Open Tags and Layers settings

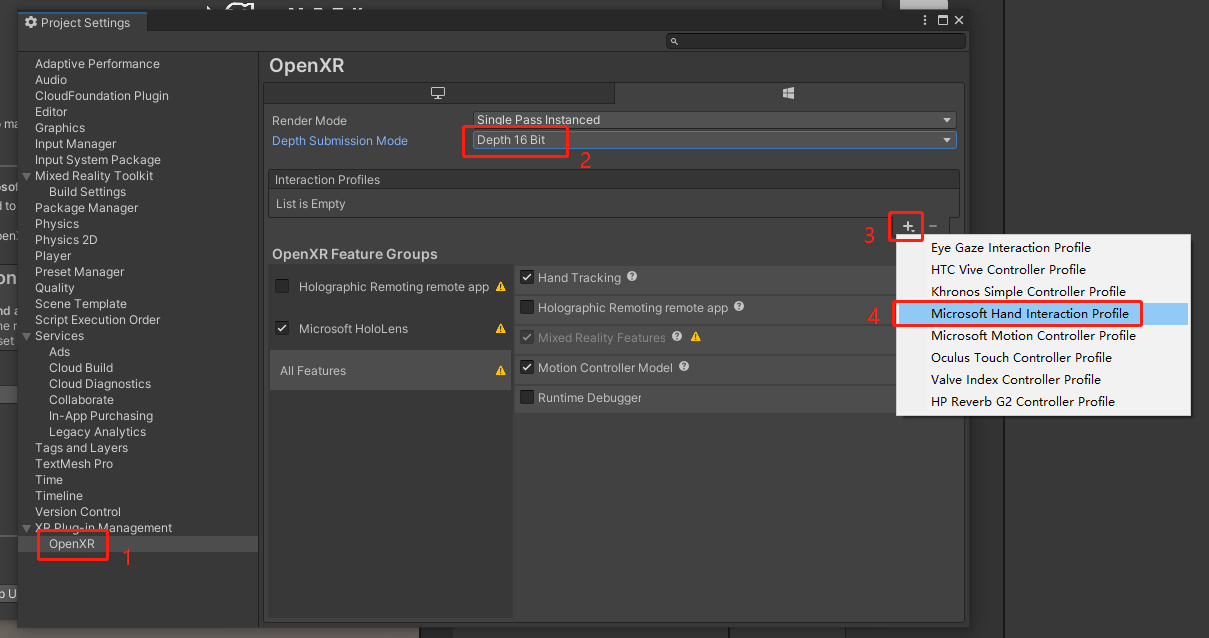tap(82, 448)
